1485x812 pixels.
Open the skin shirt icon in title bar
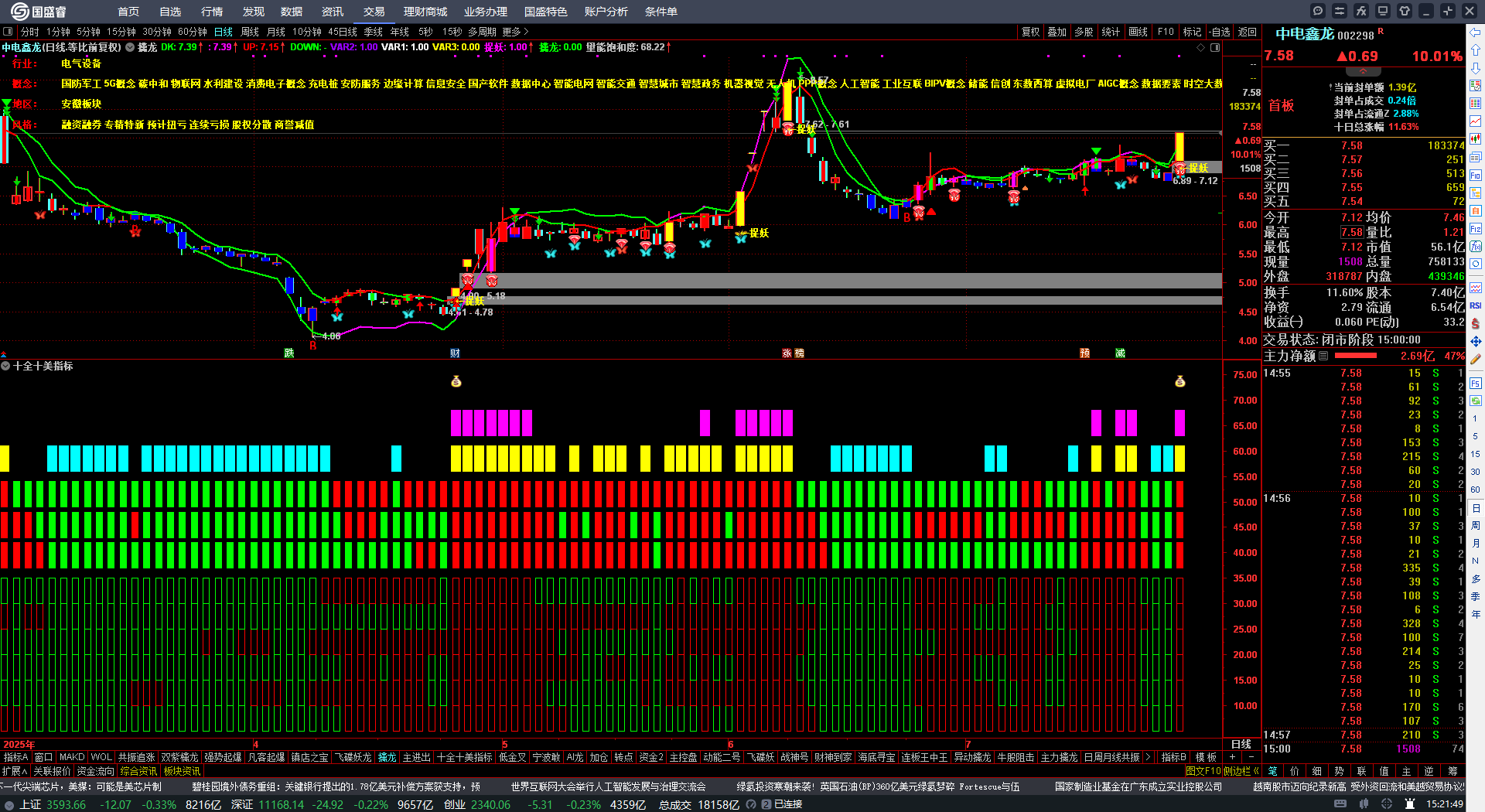pos(1405,11)
